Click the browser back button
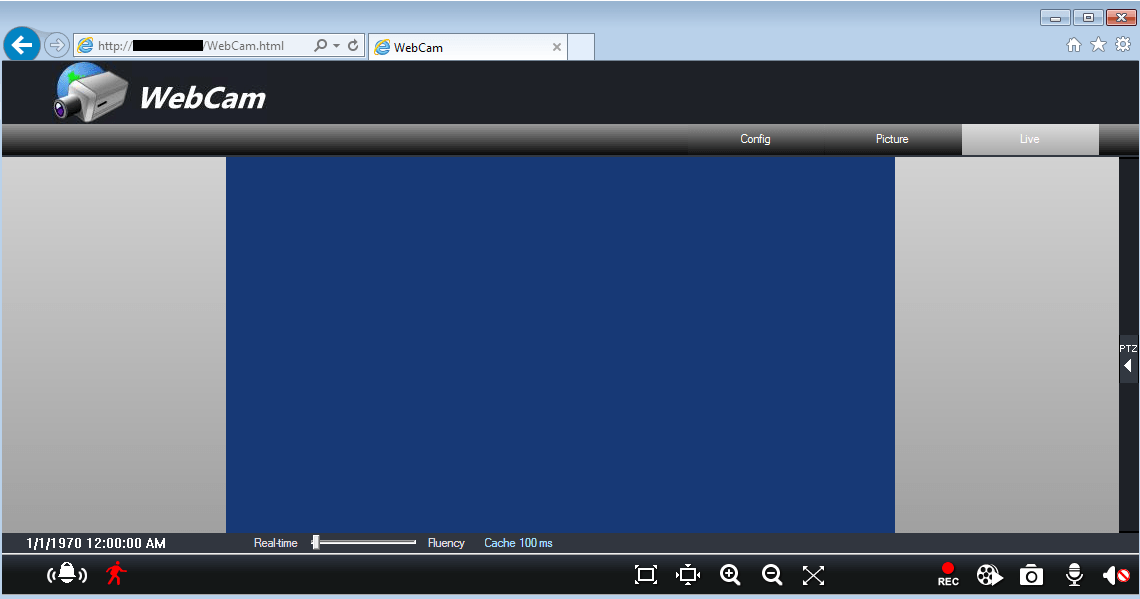 (22, 45)
